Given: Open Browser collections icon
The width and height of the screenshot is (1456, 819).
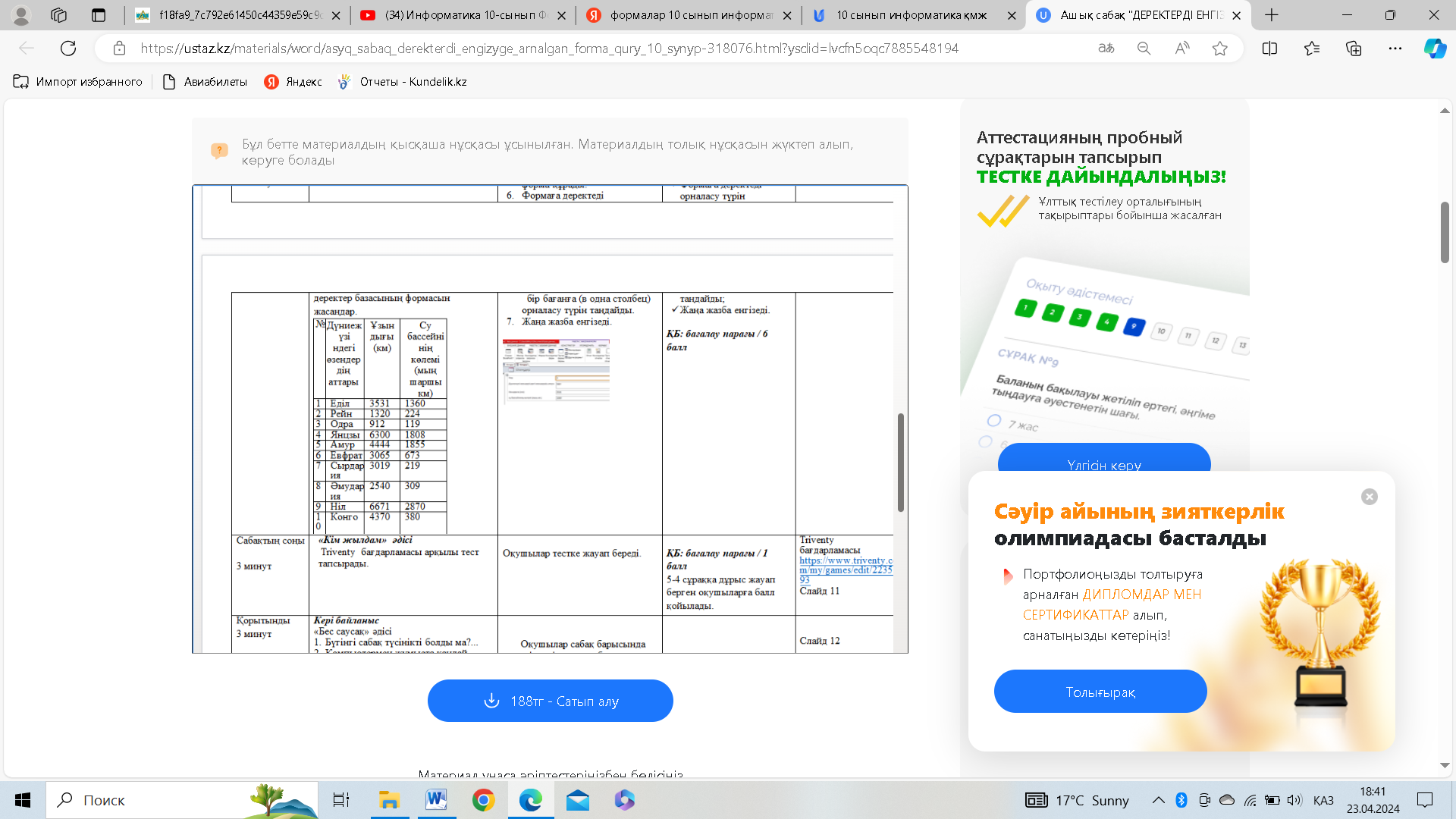Looking at the screenshot, I should pyautogui.click(x=1354, y=49).
